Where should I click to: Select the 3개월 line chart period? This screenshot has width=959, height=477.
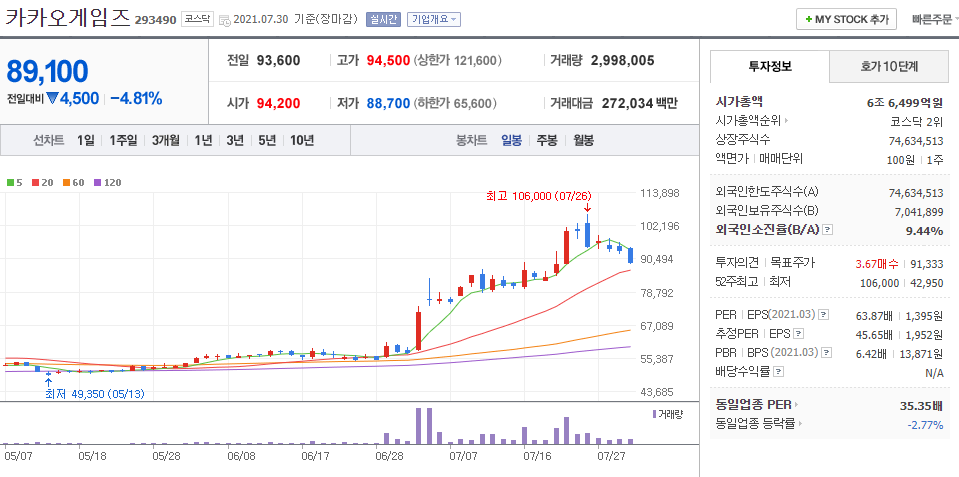pos(166,141)
